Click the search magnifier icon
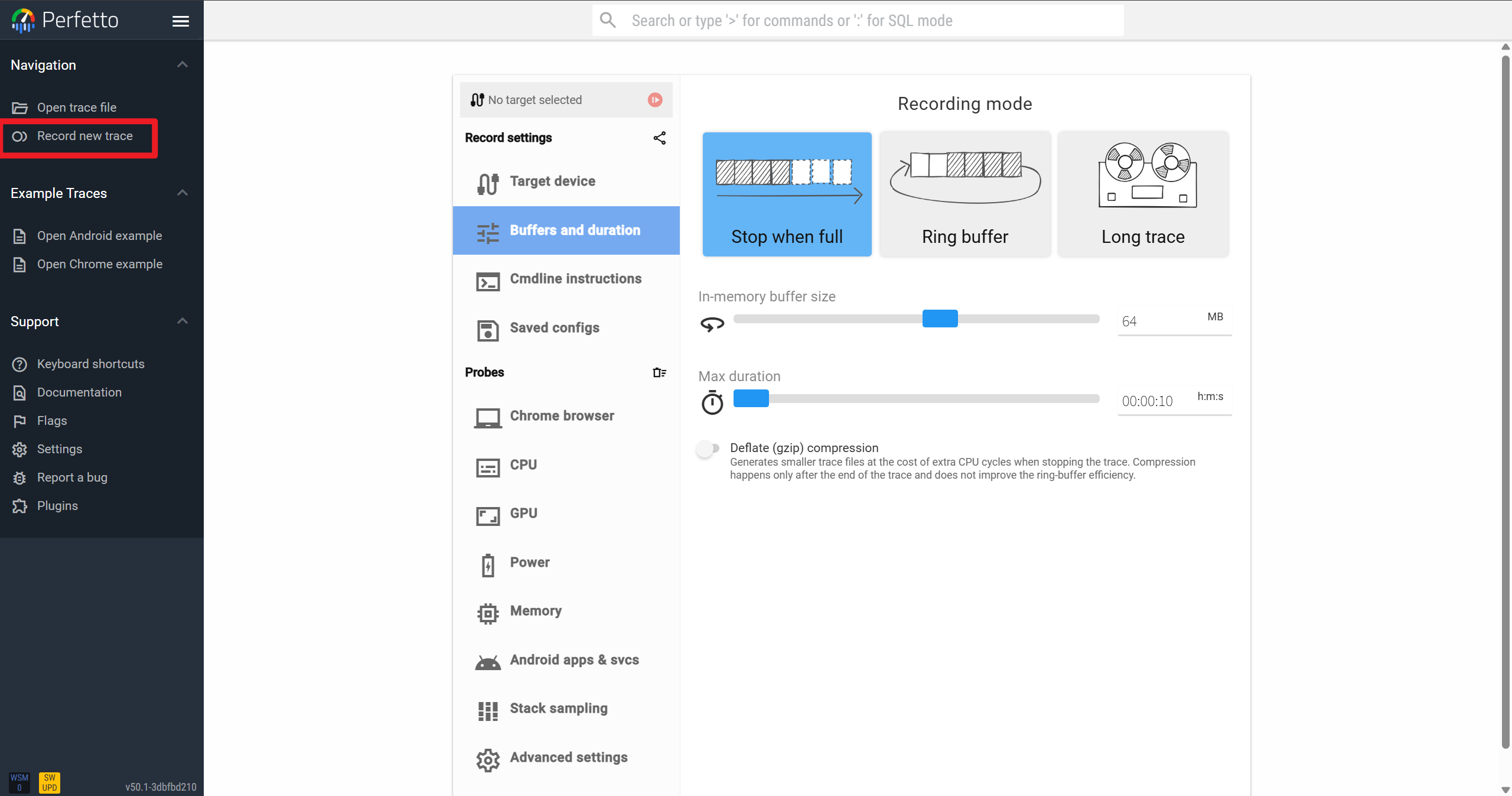Screen dimensions: 1512x796 (608, 20)
